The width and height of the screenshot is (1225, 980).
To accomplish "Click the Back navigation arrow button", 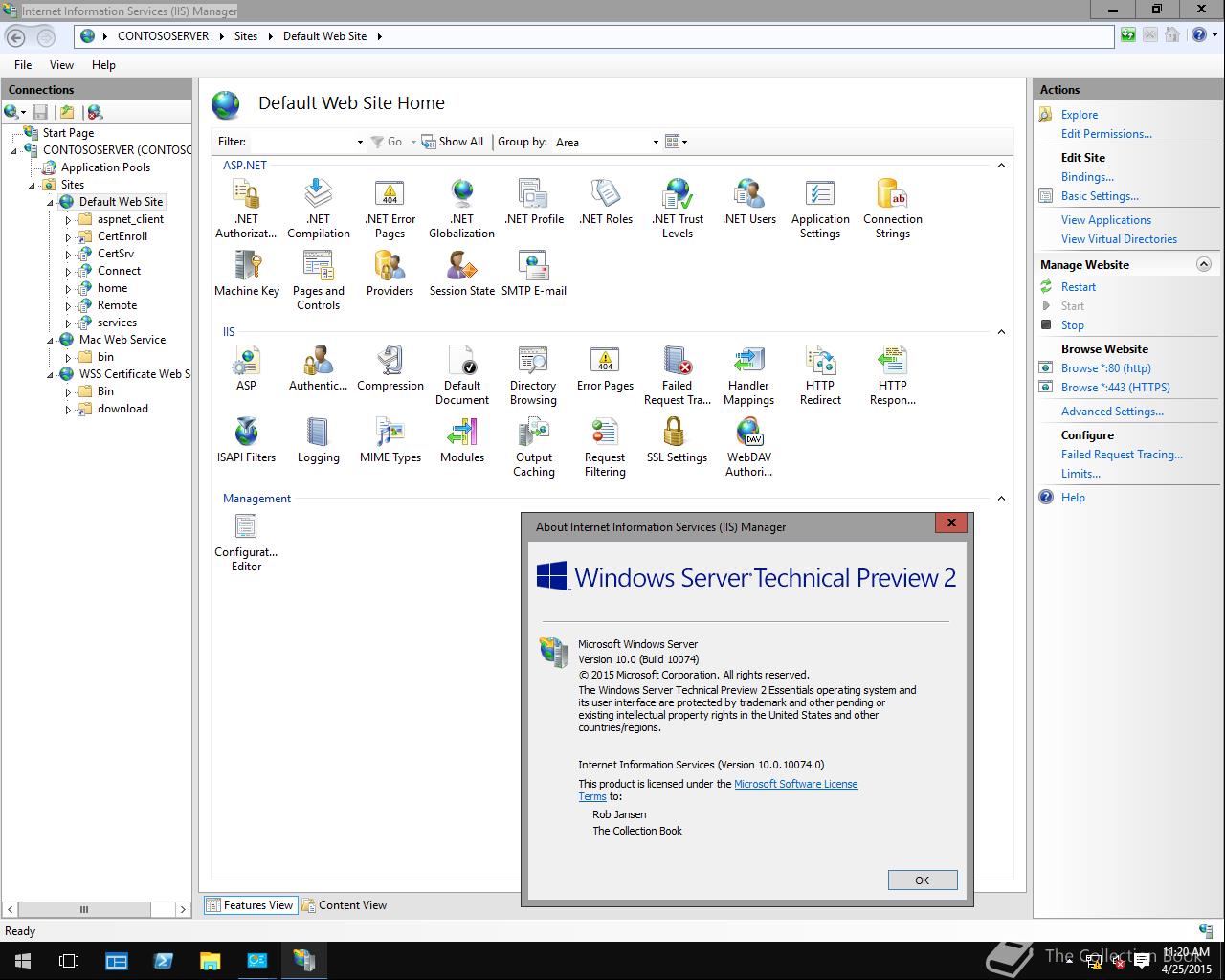I will (16, 36).
